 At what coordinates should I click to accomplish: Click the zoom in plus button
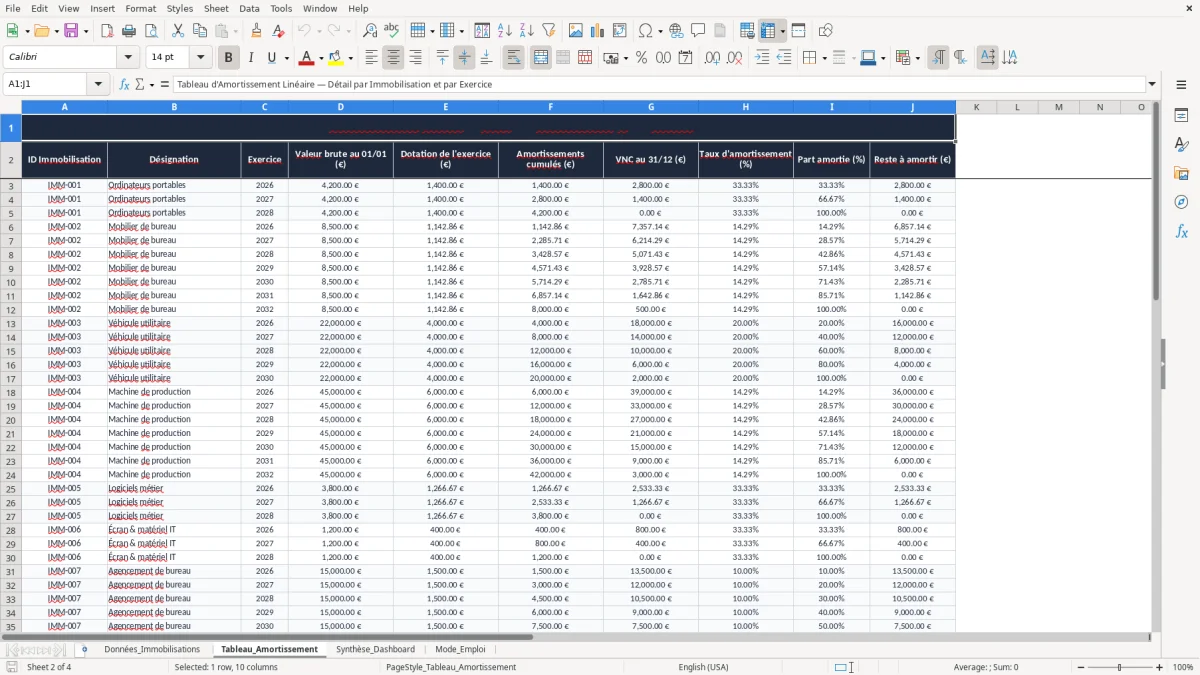[x=1160, y=667]
